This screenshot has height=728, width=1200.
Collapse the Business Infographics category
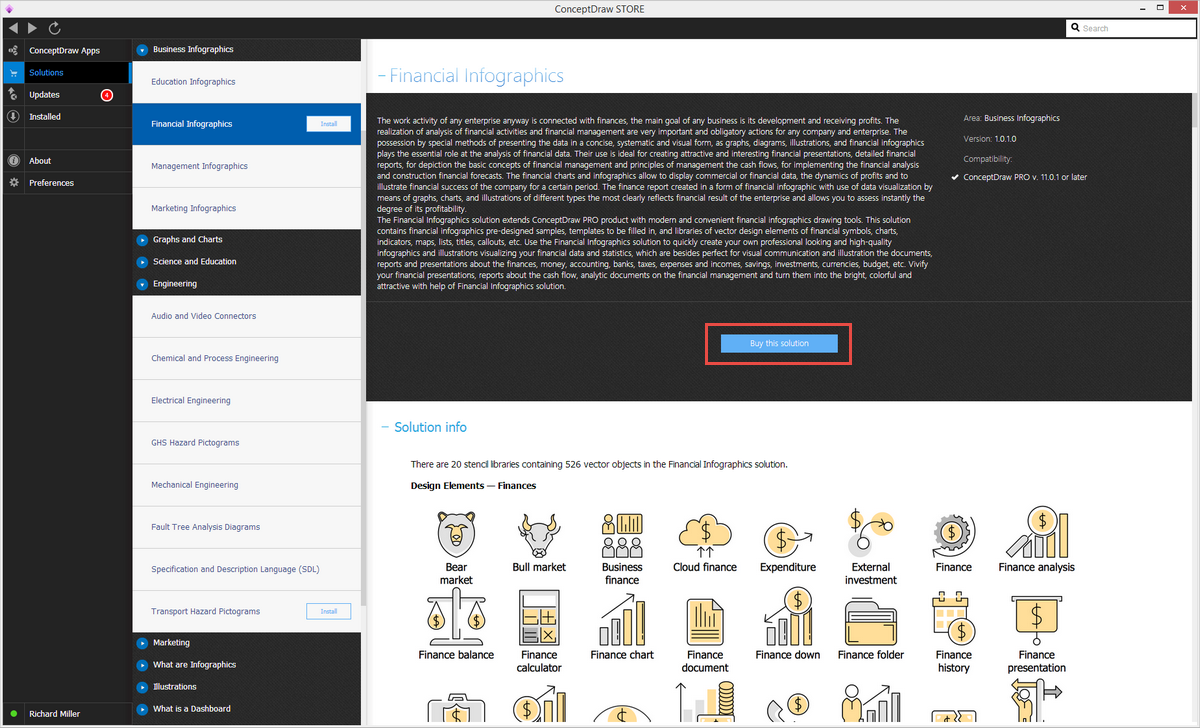[143, 49]
